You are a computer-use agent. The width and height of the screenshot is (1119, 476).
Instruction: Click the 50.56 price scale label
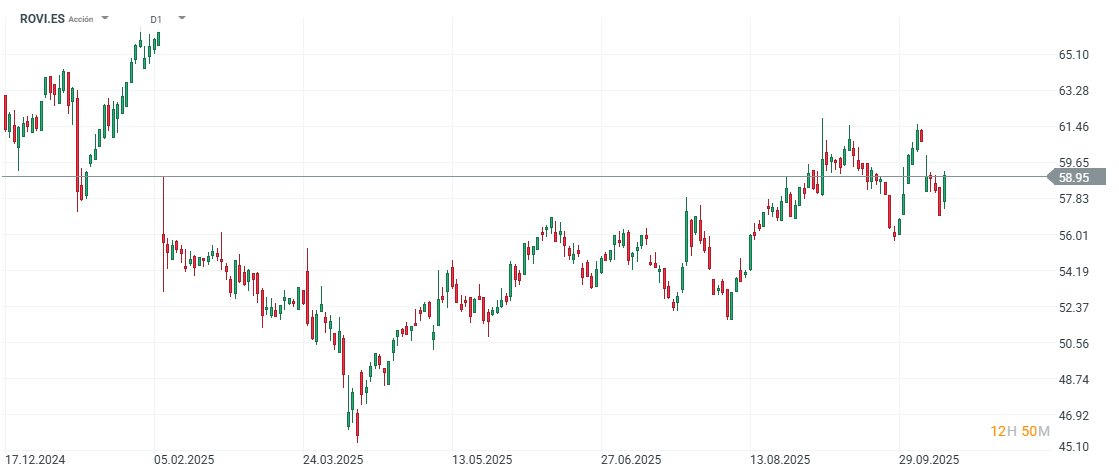tap(1073, 344)
